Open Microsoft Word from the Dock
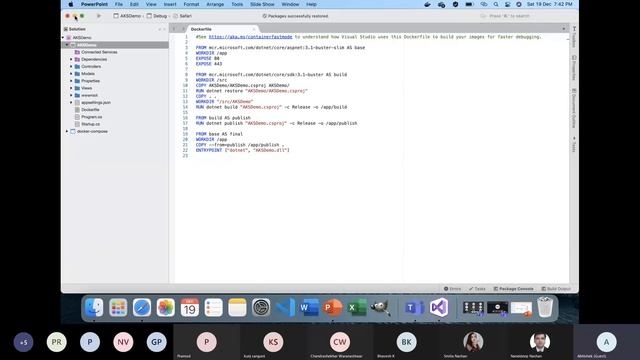 pyautogui.click(x=309, y=307)
